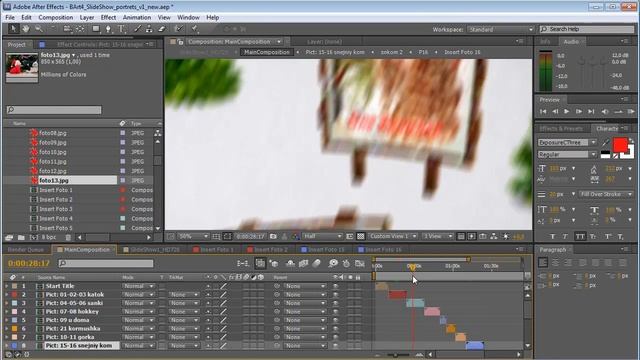Play the composition in Preview panel
This screenshot has width=640, height=360.
[567, 111]
